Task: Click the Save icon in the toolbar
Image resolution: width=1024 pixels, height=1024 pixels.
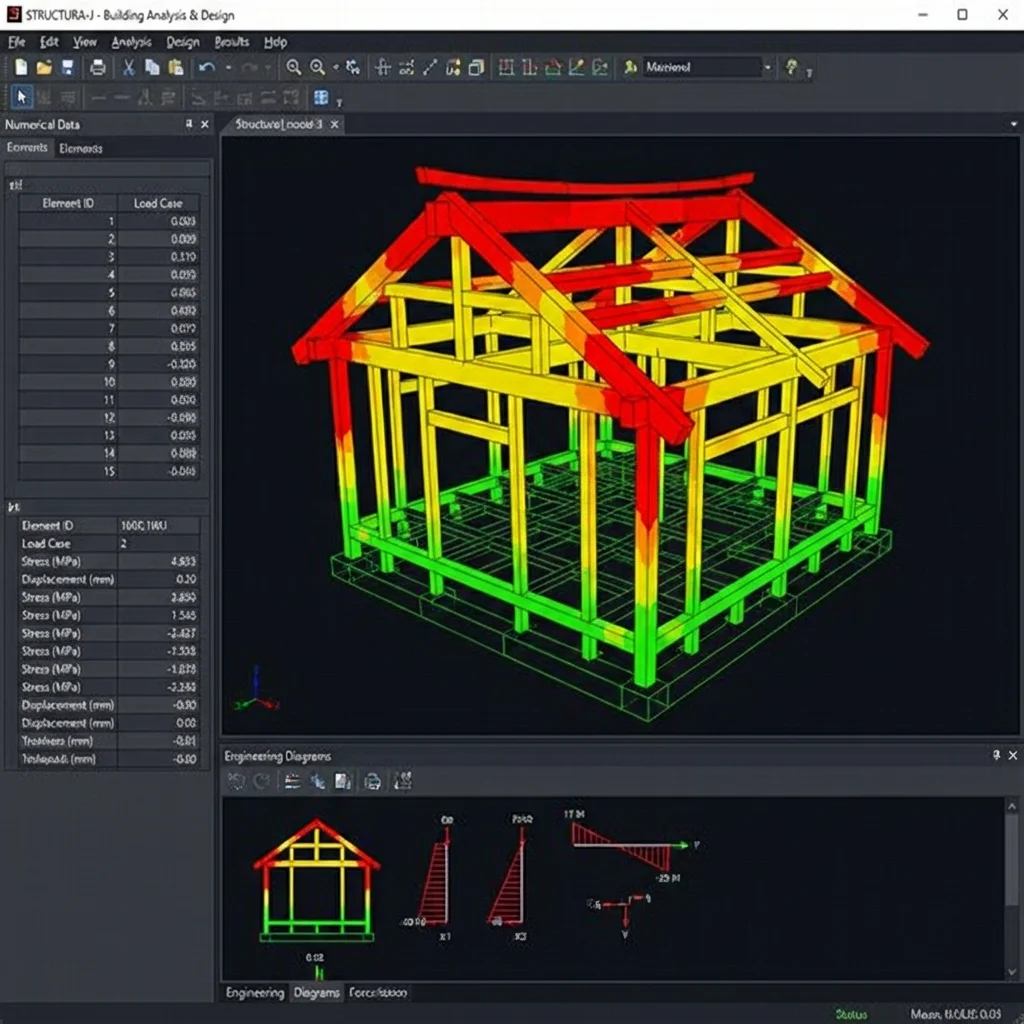Action: (x=68, y=68)
